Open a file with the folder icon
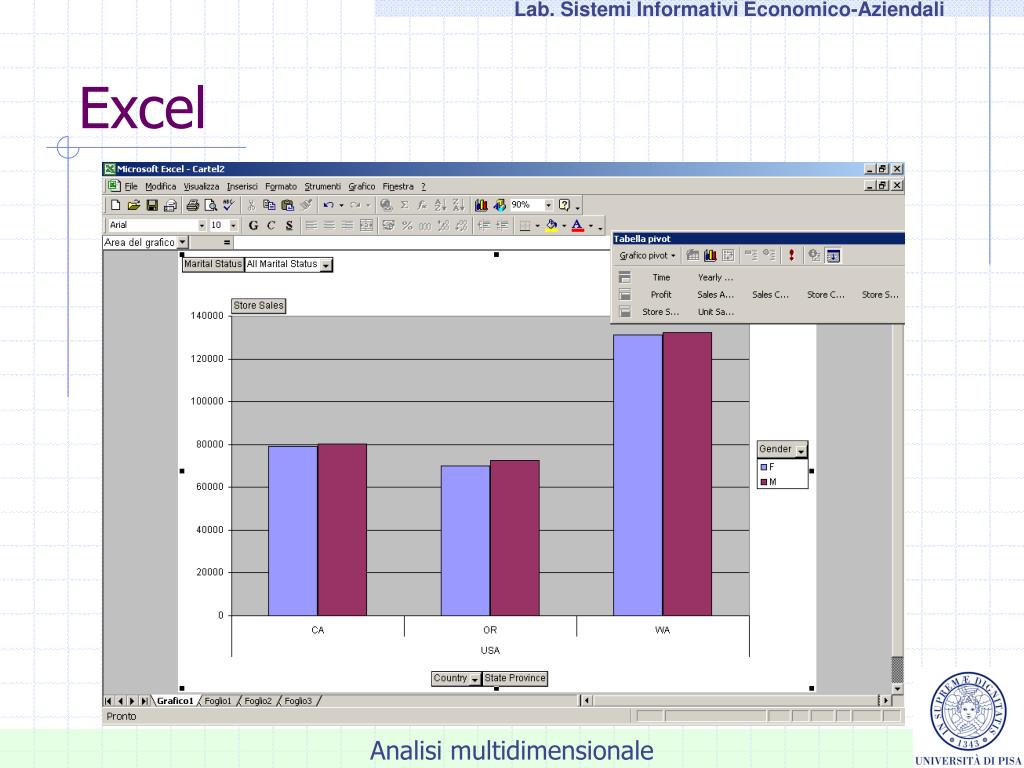 (x=134, y=205)
